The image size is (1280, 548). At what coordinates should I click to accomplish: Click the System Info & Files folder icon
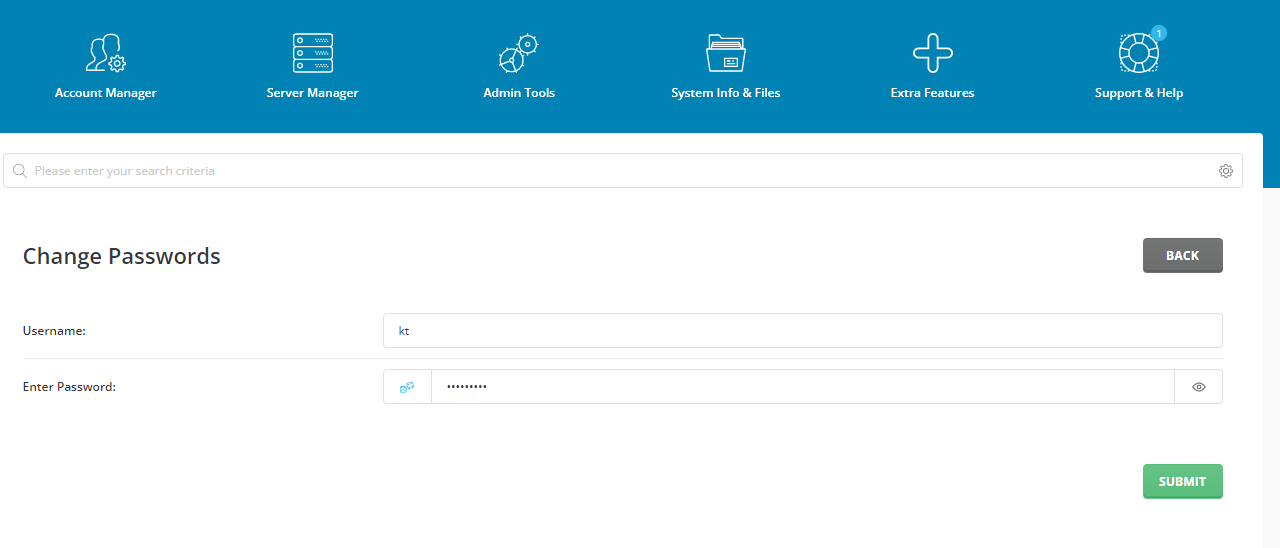(725, 53)
